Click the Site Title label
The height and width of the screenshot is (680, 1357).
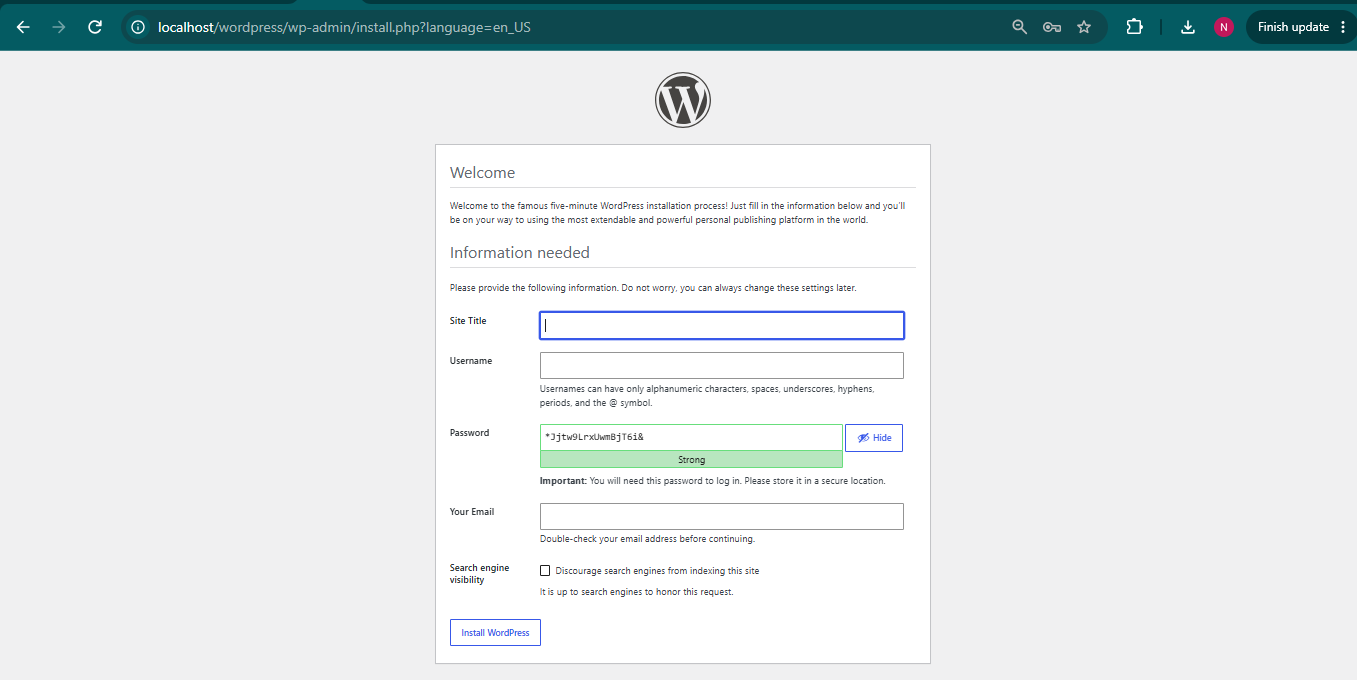pyautogui.click(x=468, y=321)
